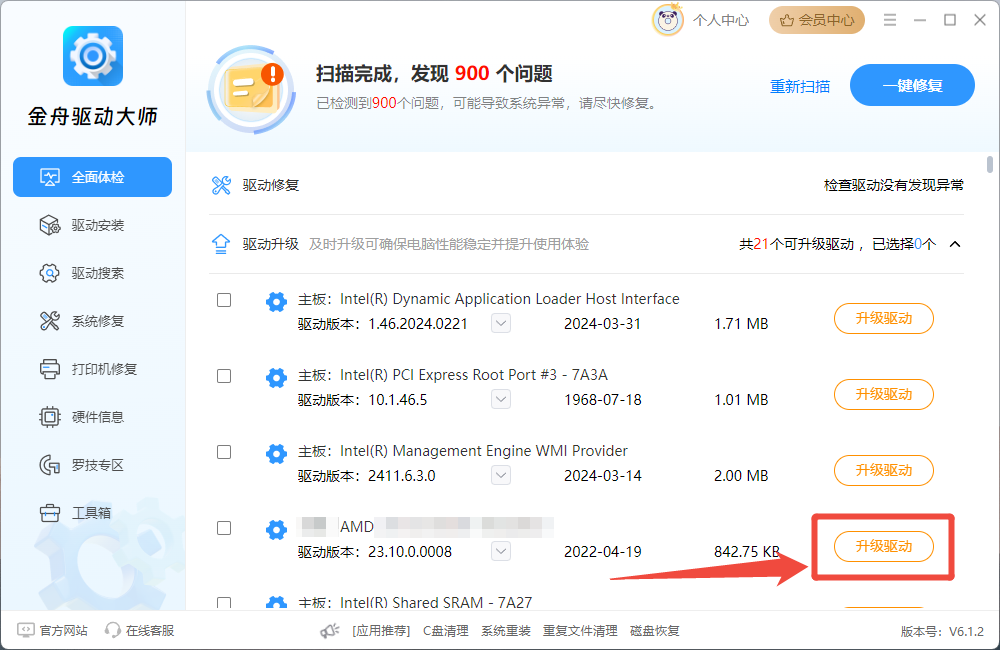Viewport: 1000px width, 650px height.
Task: Open 全面体检 in the sidebar
Action: (92, 177)
